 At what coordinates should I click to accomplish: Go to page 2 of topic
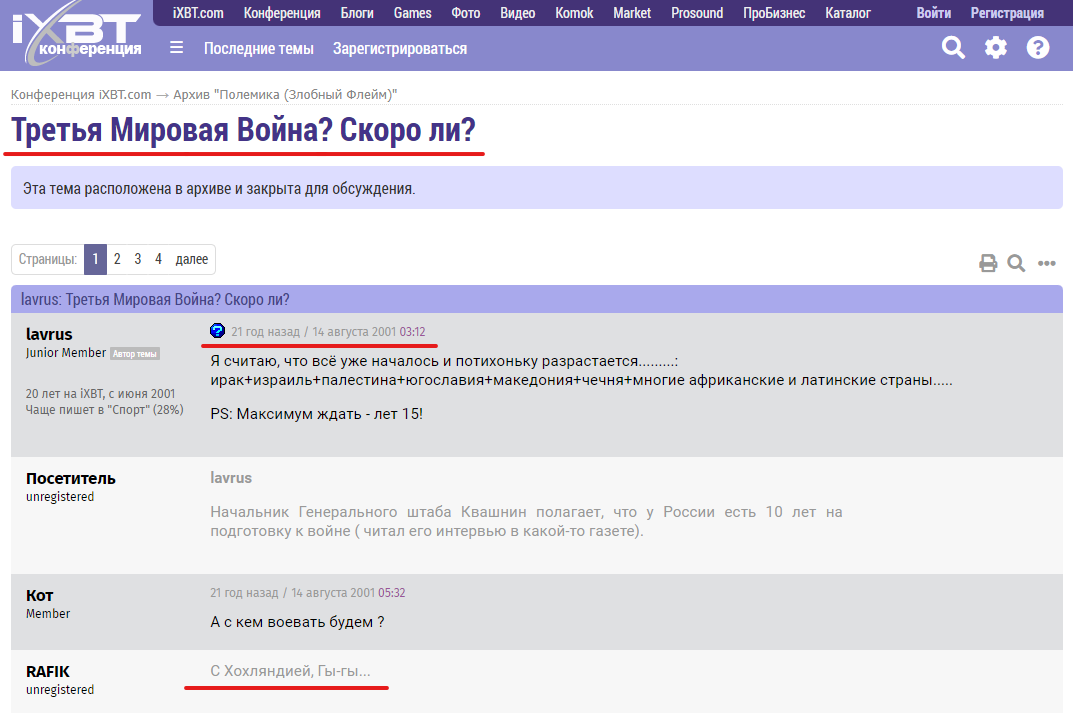(x=117, y=259)
